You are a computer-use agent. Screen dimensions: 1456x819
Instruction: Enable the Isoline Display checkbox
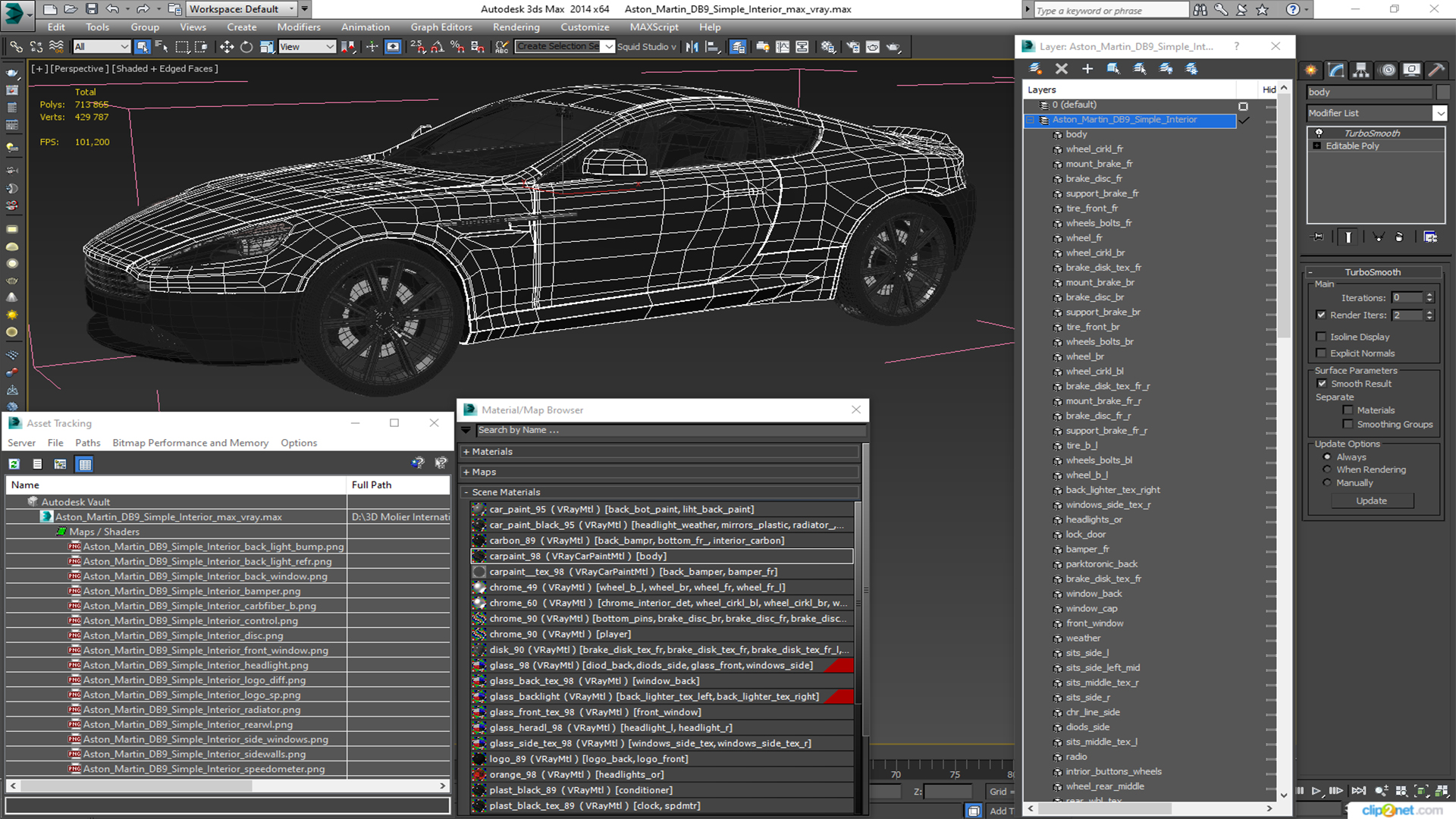pos(1321,337)
